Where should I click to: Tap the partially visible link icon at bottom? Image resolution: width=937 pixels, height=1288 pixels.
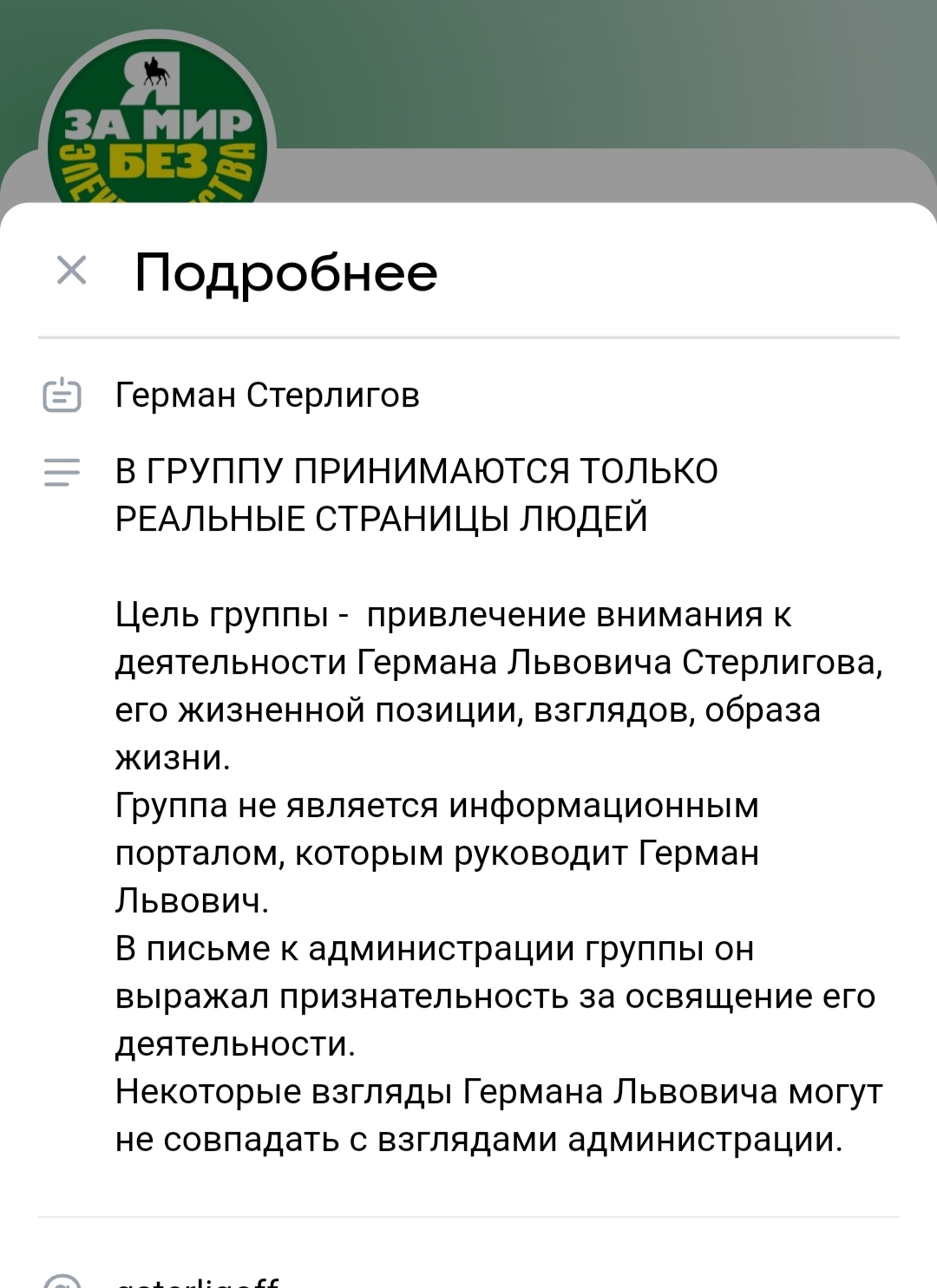[x=62, y=1280]
